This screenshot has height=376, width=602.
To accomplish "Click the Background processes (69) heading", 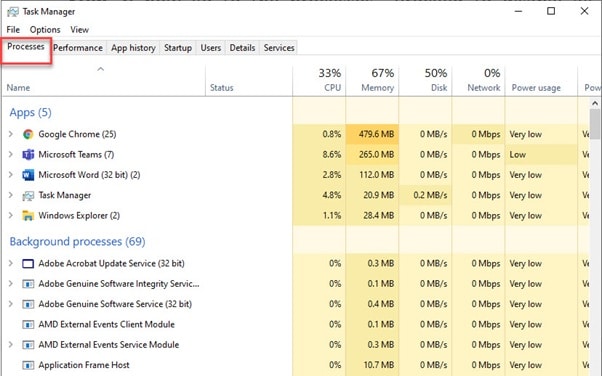I will 78,242.
